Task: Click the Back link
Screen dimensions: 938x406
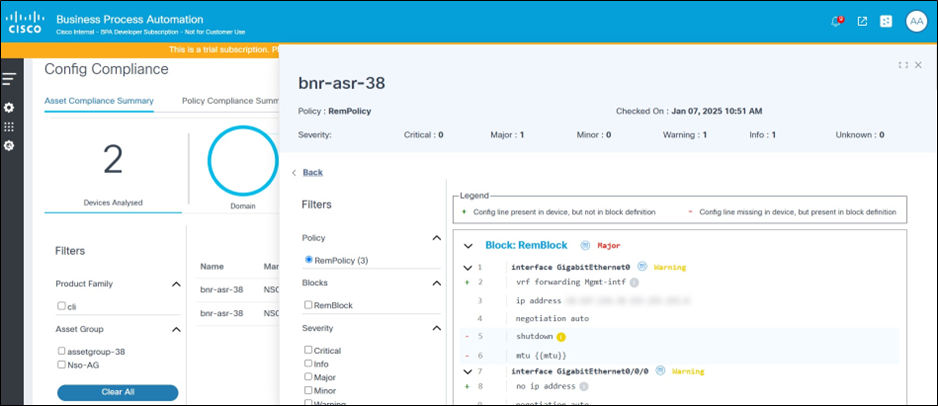Action: (x=313, y=172)
